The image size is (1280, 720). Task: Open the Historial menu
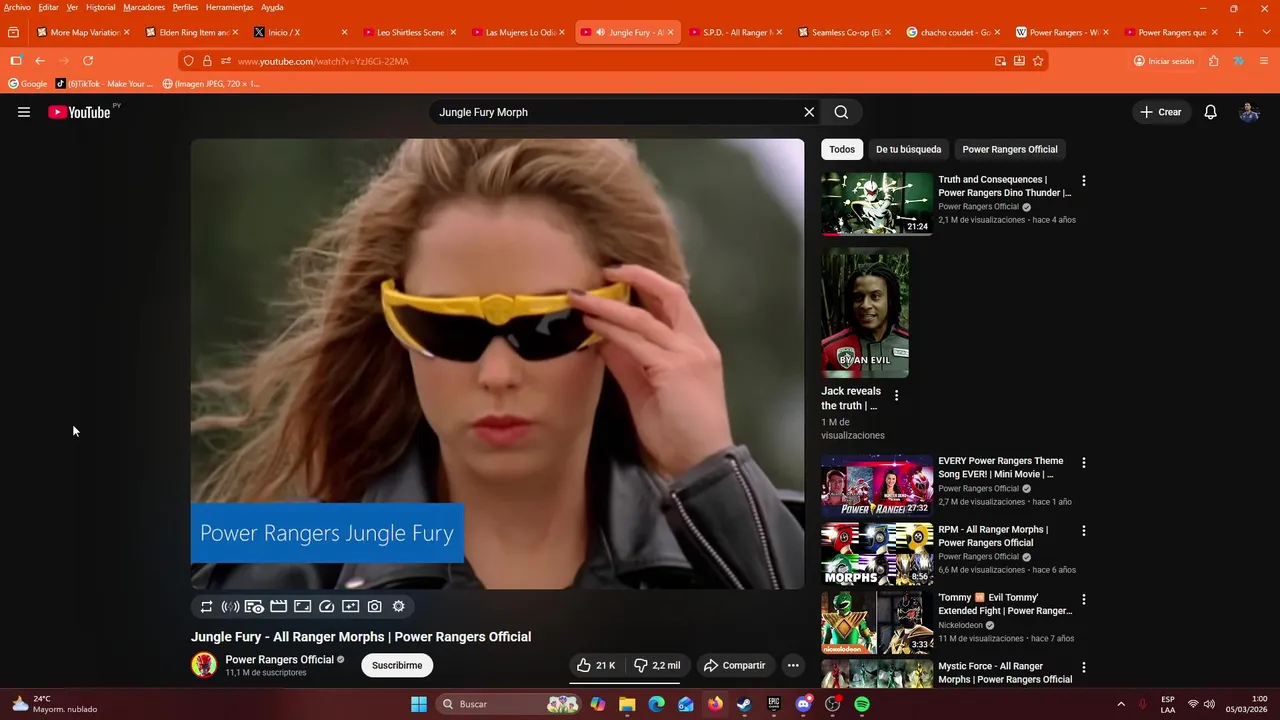pyautogui.click(x=100, y=7)
